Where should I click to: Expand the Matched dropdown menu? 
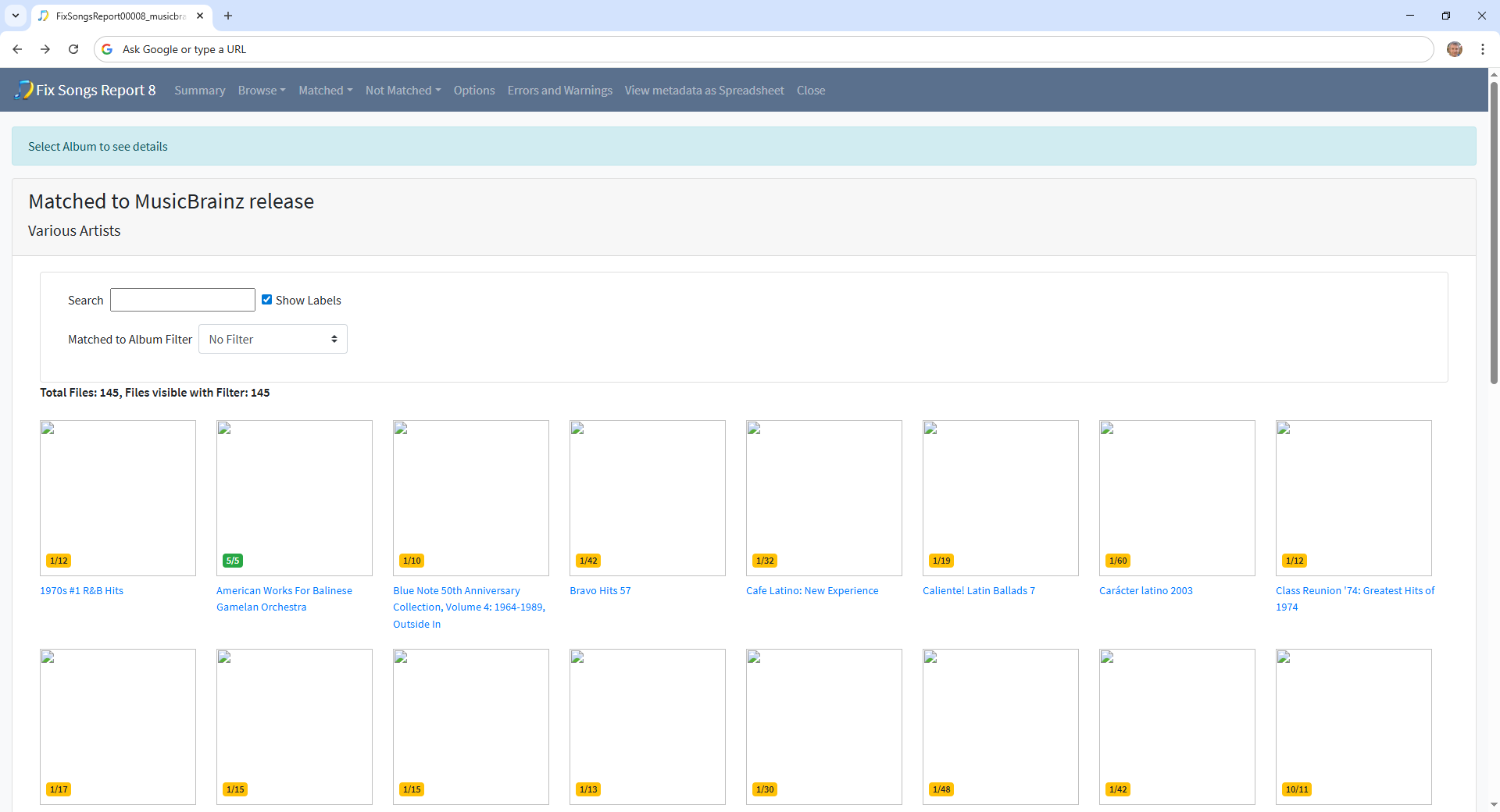coord(325,91)
